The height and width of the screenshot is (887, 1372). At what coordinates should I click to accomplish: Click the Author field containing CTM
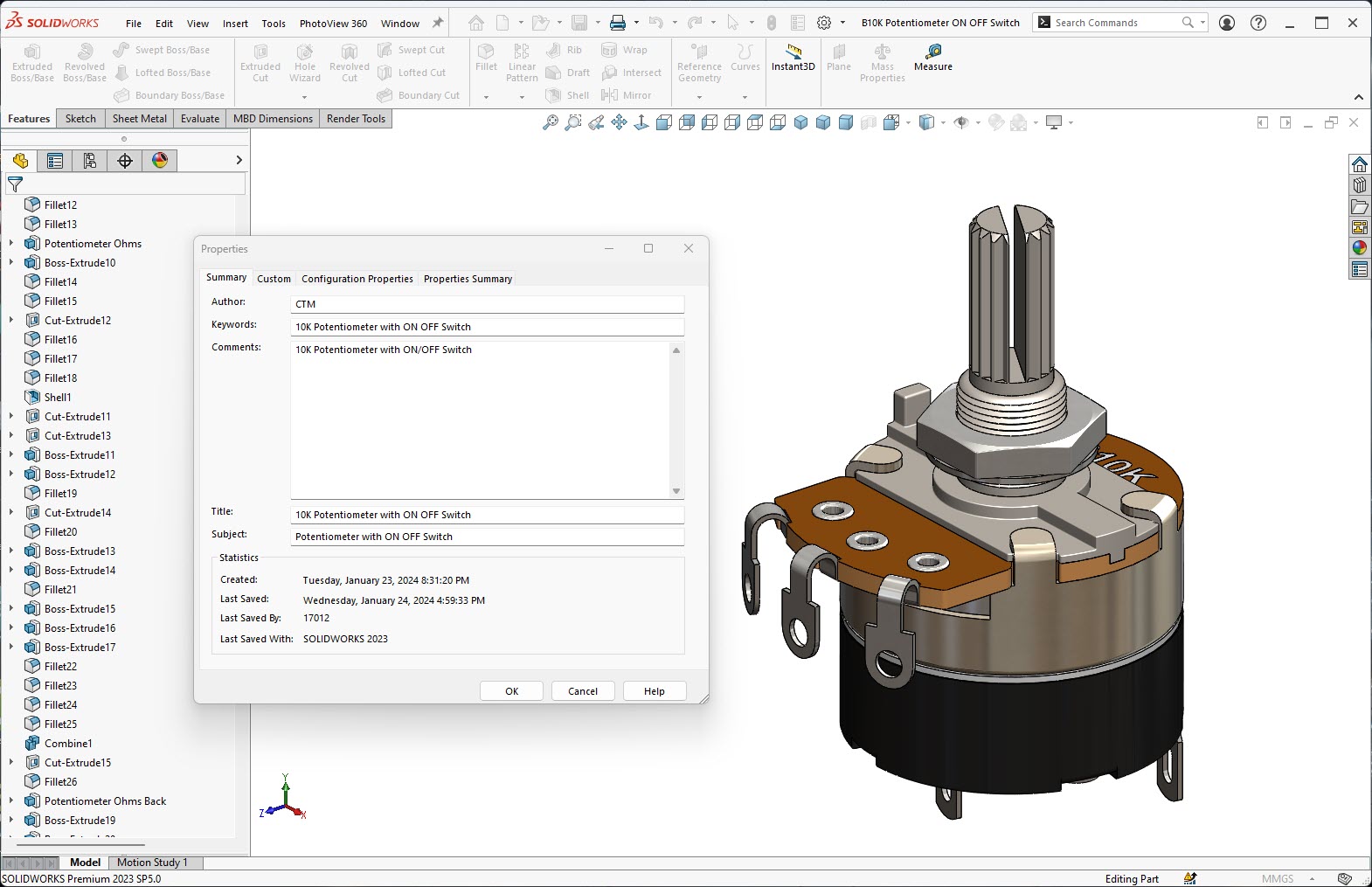487,304
